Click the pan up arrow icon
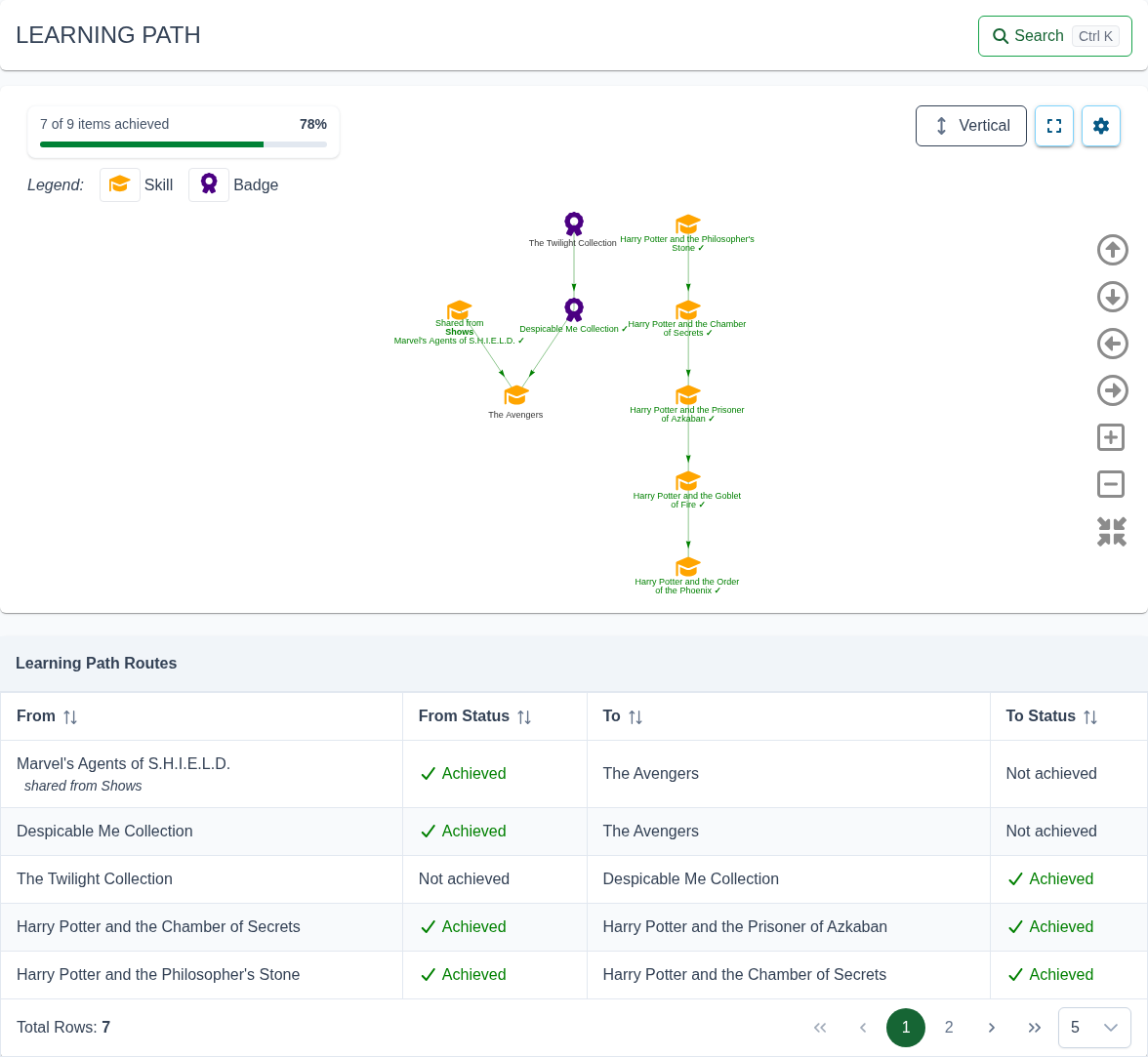This screenshot has height=1057, width=1148. point(1112,250)
